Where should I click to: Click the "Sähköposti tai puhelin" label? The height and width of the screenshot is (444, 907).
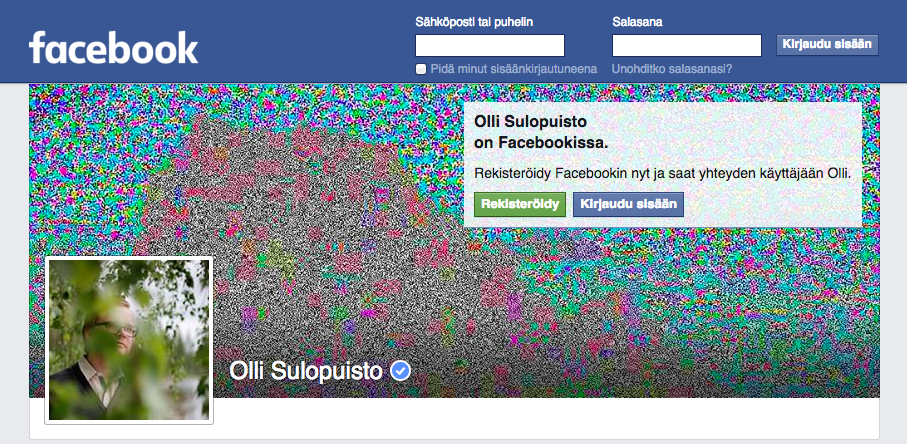[474, 22]
